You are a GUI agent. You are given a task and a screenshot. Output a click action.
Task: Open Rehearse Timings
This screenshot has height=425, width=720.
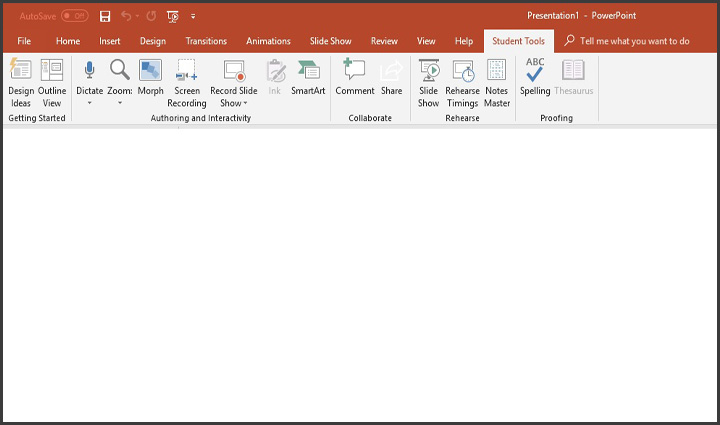click(x=462, y=83)
